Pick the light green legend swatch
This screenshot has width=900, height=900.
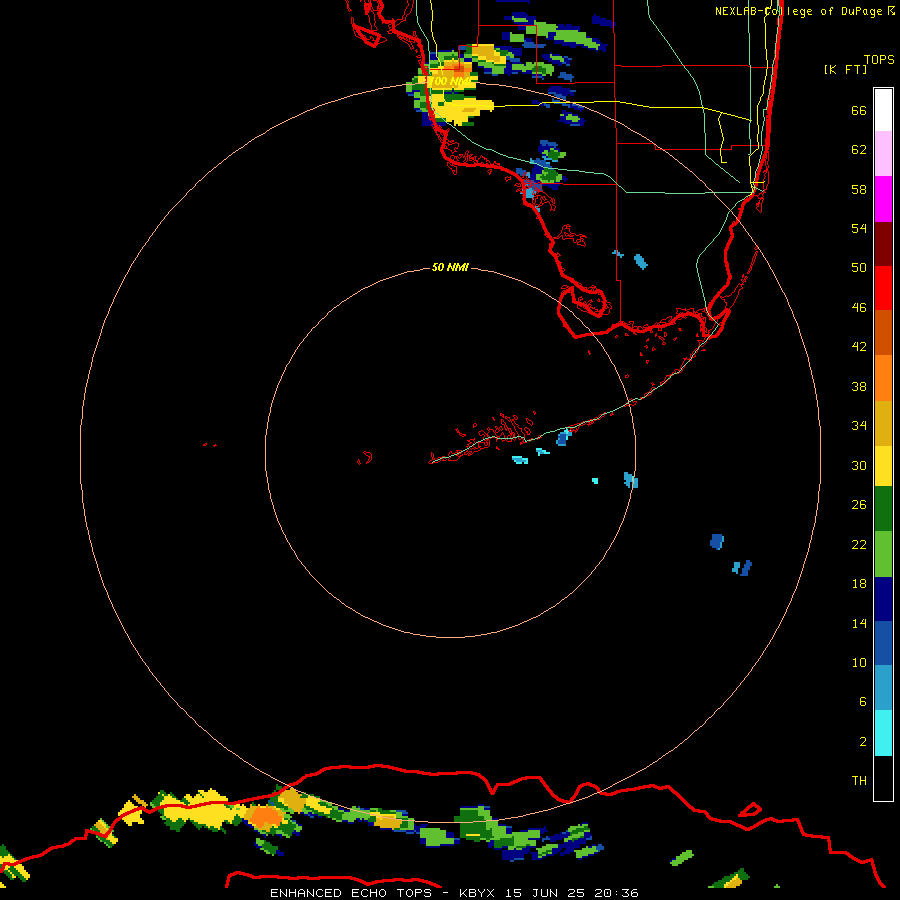883,554
